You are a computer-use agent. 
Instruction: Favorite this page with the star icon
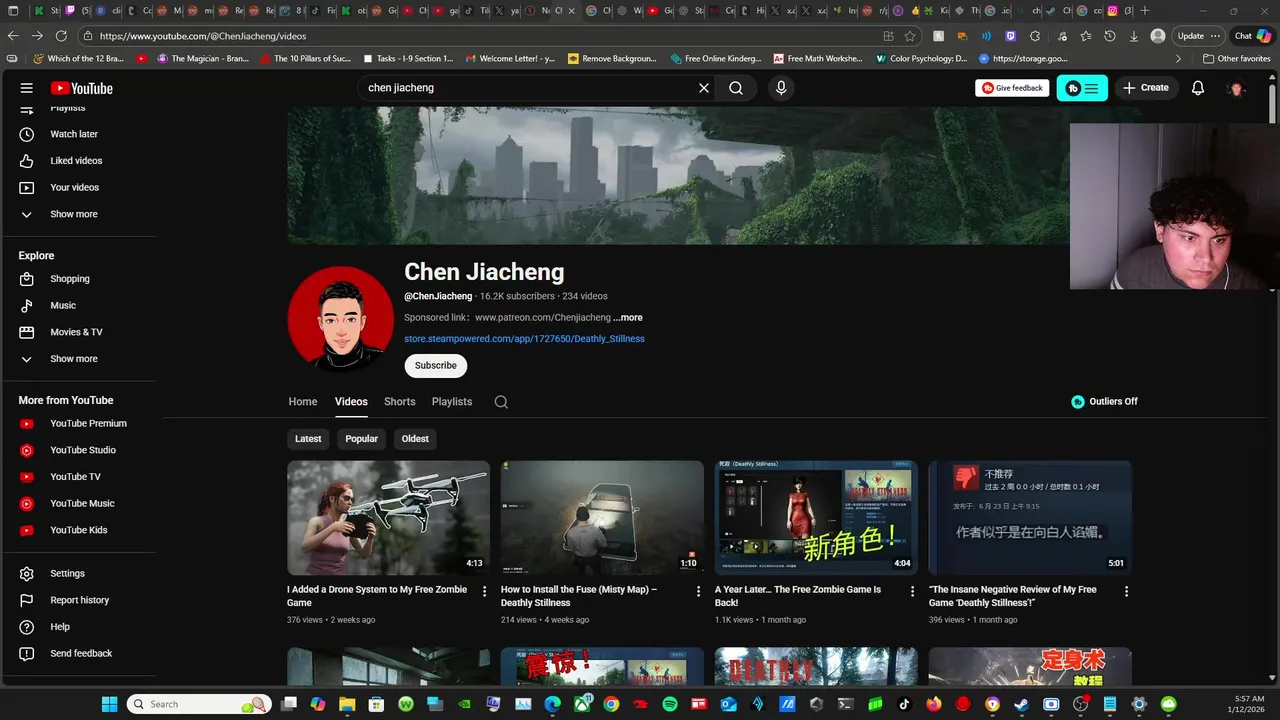click(910, 36)
